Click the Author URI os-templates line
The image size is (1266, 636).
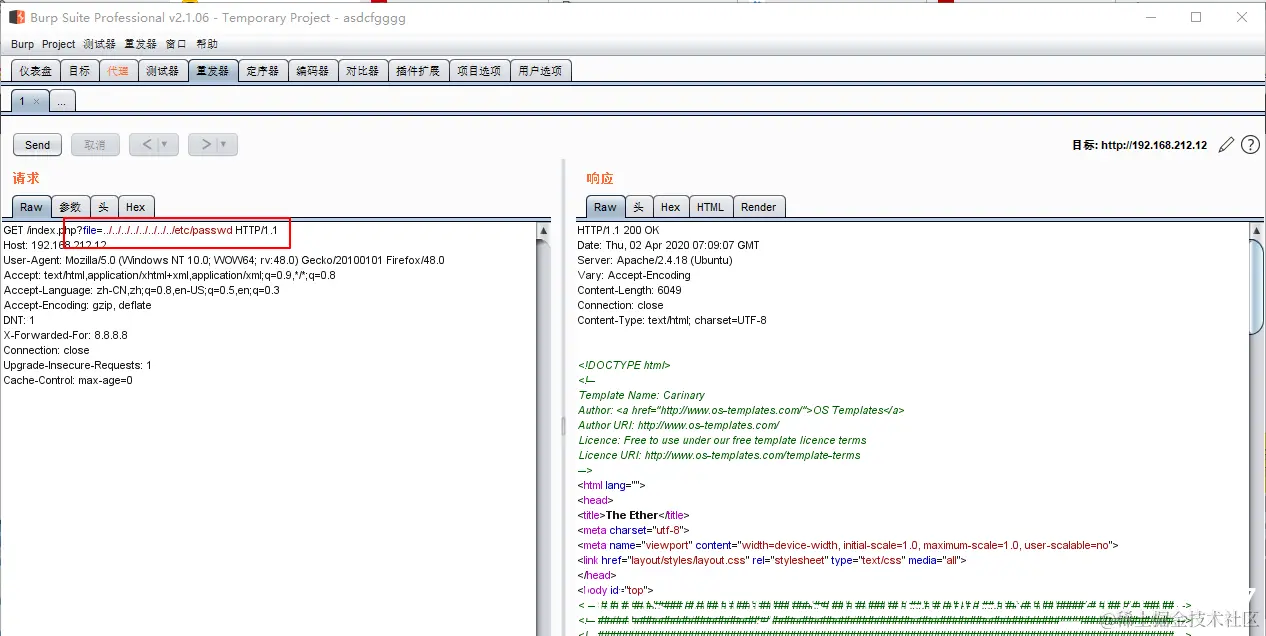tap(679, 426)
